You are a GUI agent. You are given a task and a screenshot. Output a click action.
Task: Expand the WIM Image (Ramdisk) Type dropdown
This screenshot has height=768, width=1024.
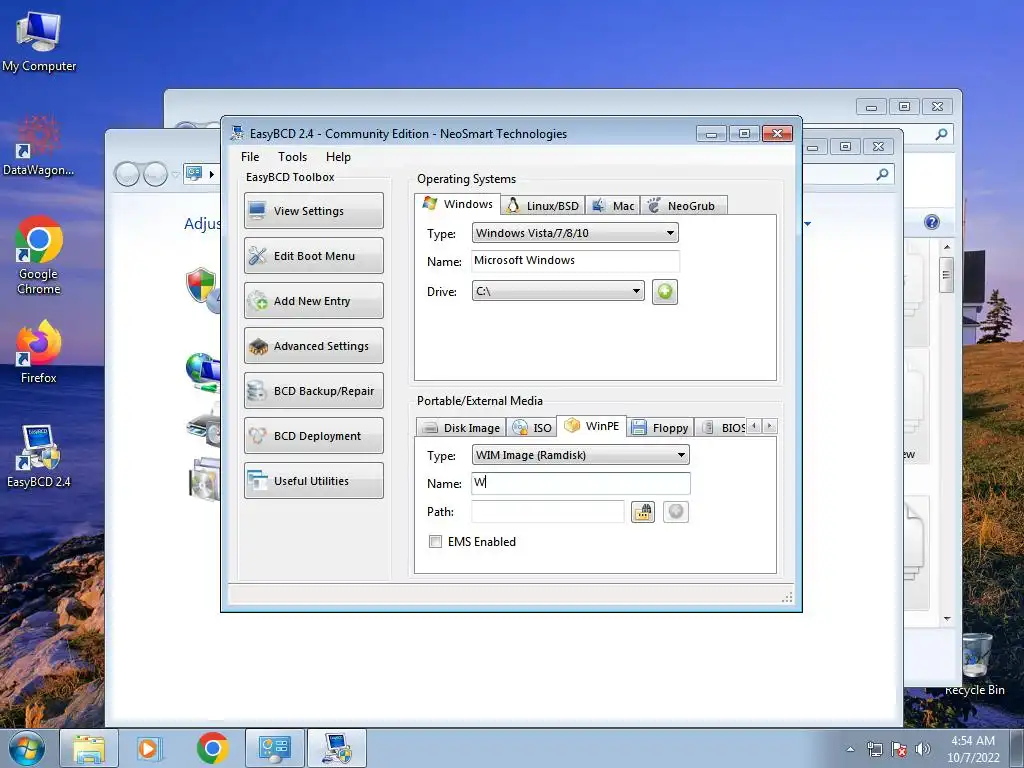580,455
